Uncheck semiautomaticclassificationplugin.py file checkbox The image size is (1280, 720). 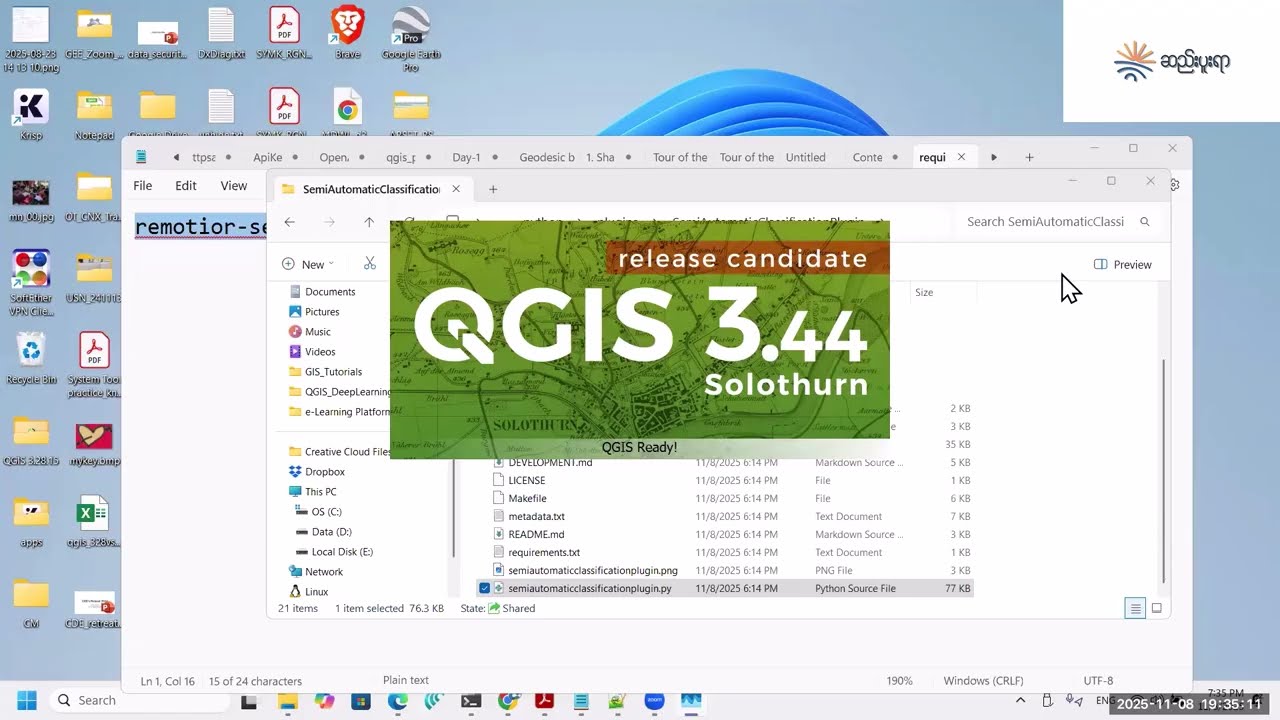coord(485,588)
